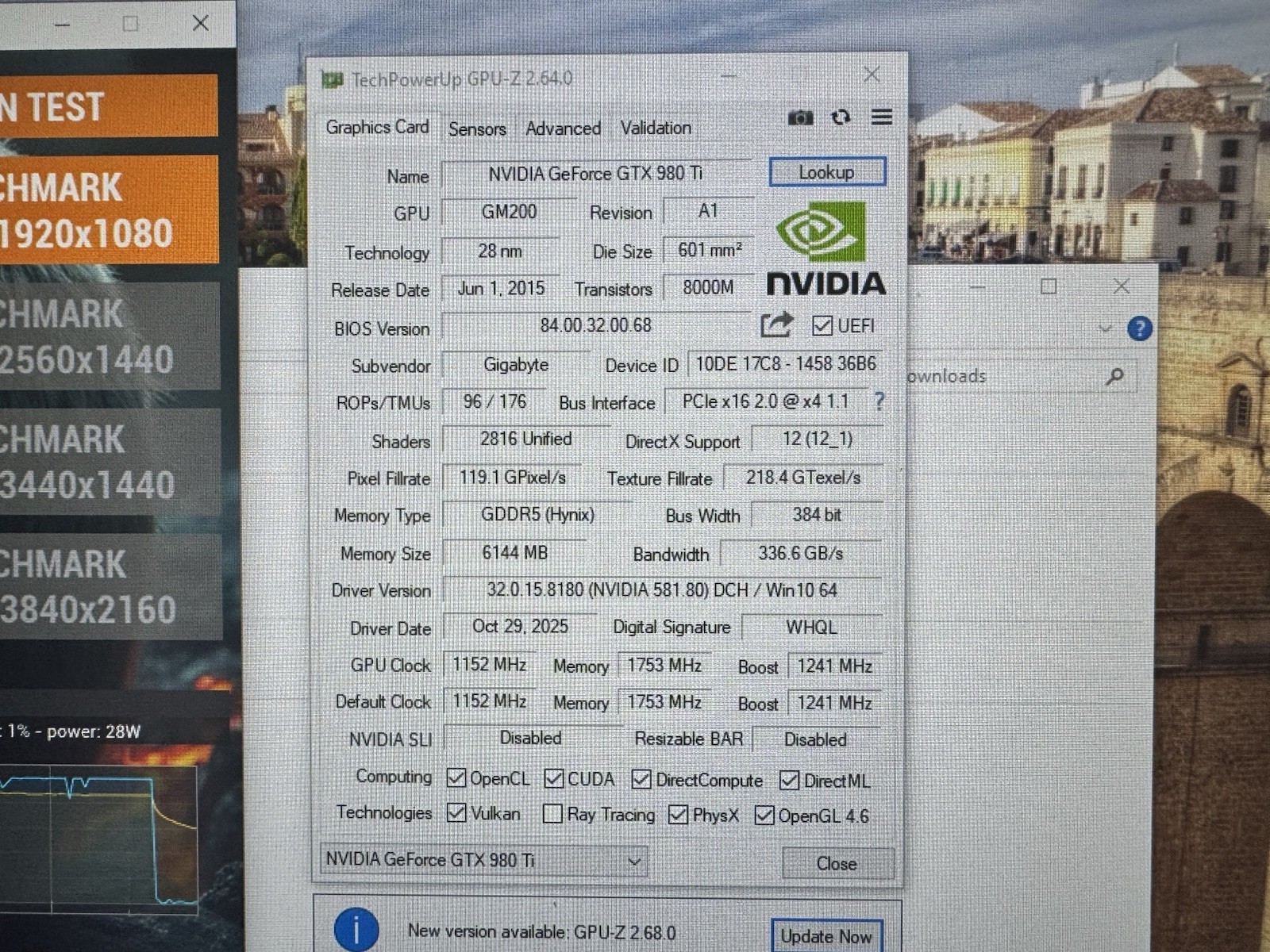
Task: Click the Shaders value 2816 Unified
Action: [525, 439]
